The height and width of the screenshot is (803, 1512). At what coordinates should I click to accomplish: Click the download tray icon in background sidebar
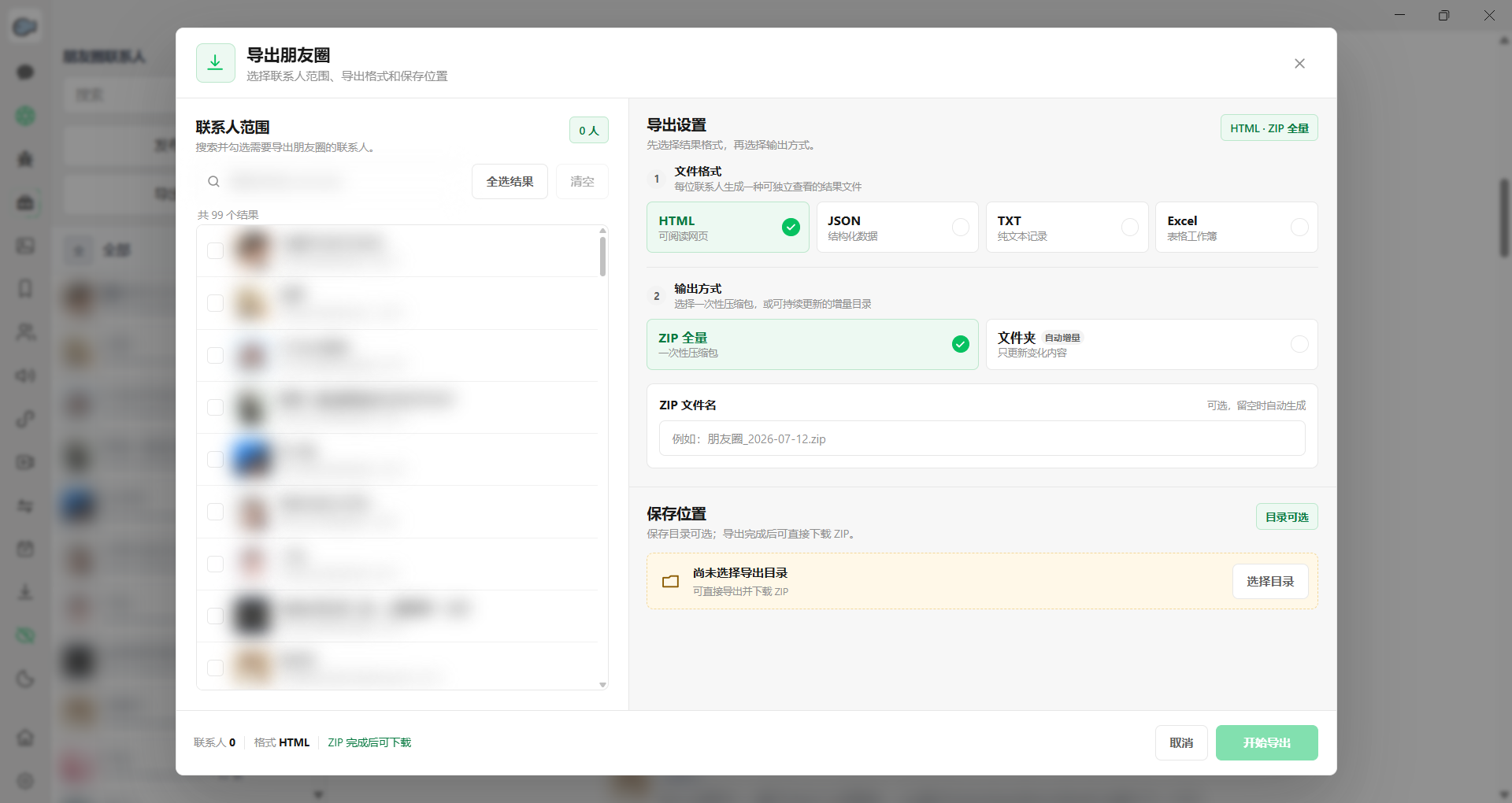(25, 592)
